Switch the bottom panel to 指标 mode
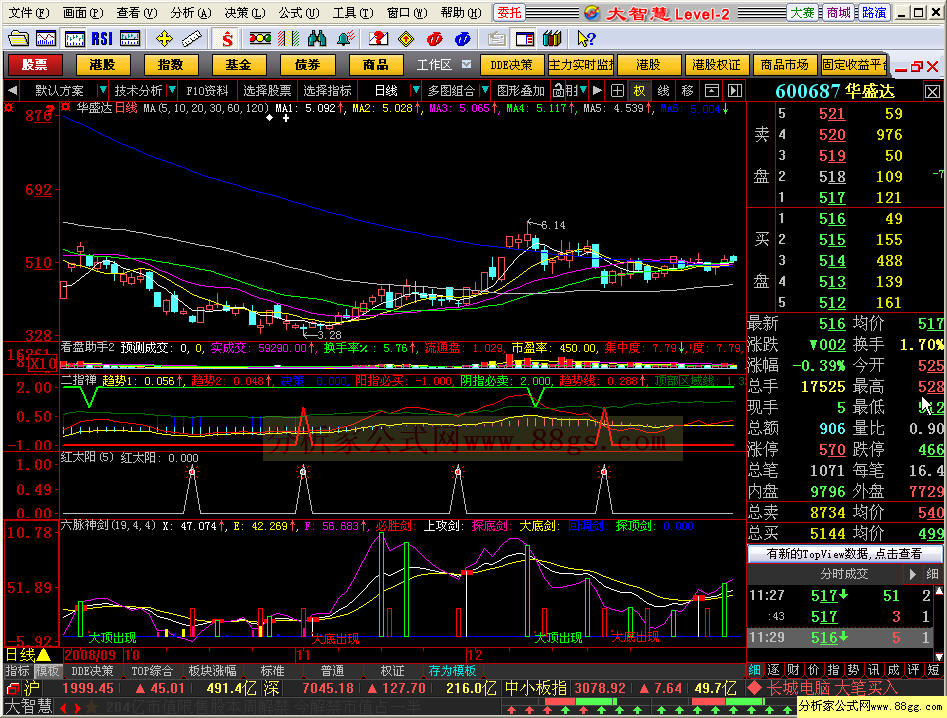Viewport: 947px width, 718px height. (x=18, y=670)
